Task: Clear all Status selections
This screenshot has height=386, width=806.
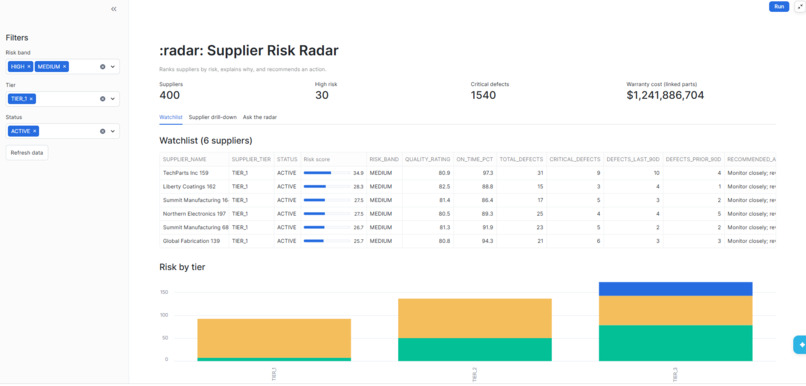Action: [x=102, y=131]
